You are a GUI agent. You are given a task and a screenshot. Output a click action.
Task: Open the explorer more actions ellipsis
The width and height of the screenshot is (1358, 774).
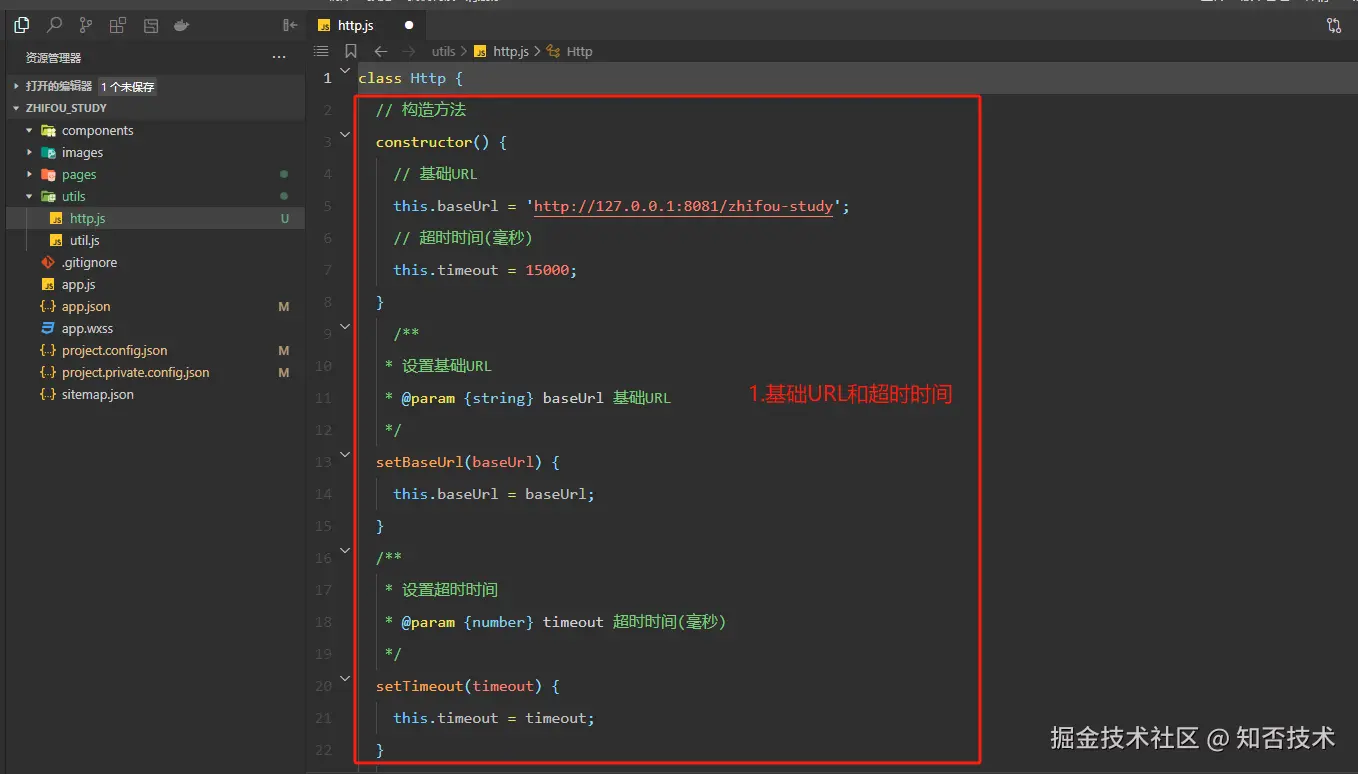(279, 58)
